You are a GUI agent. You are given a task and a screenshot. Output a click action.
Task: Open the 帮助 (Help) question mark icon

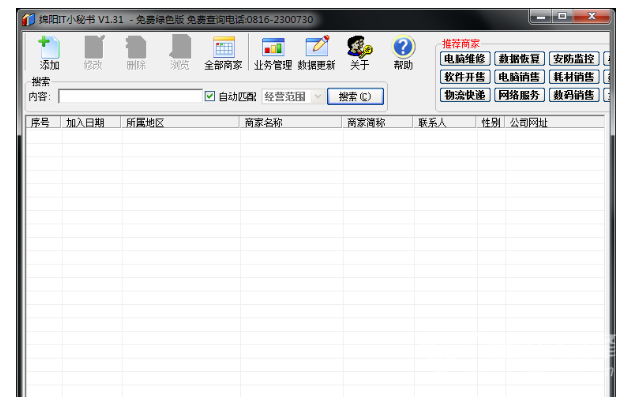coord(403,53)
